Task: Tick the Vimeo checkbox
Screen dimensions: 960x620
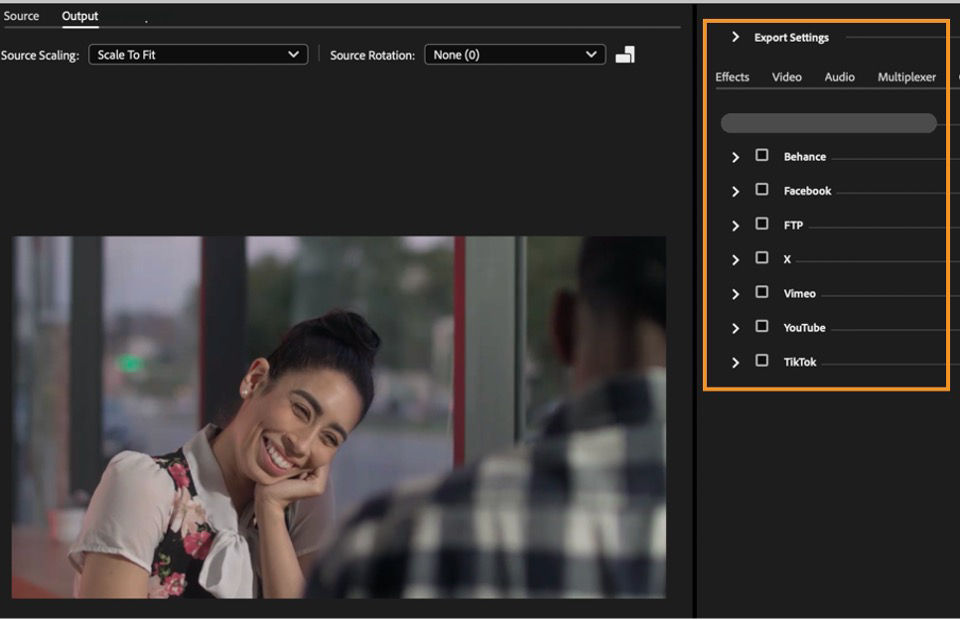Action: coord(762,291)
